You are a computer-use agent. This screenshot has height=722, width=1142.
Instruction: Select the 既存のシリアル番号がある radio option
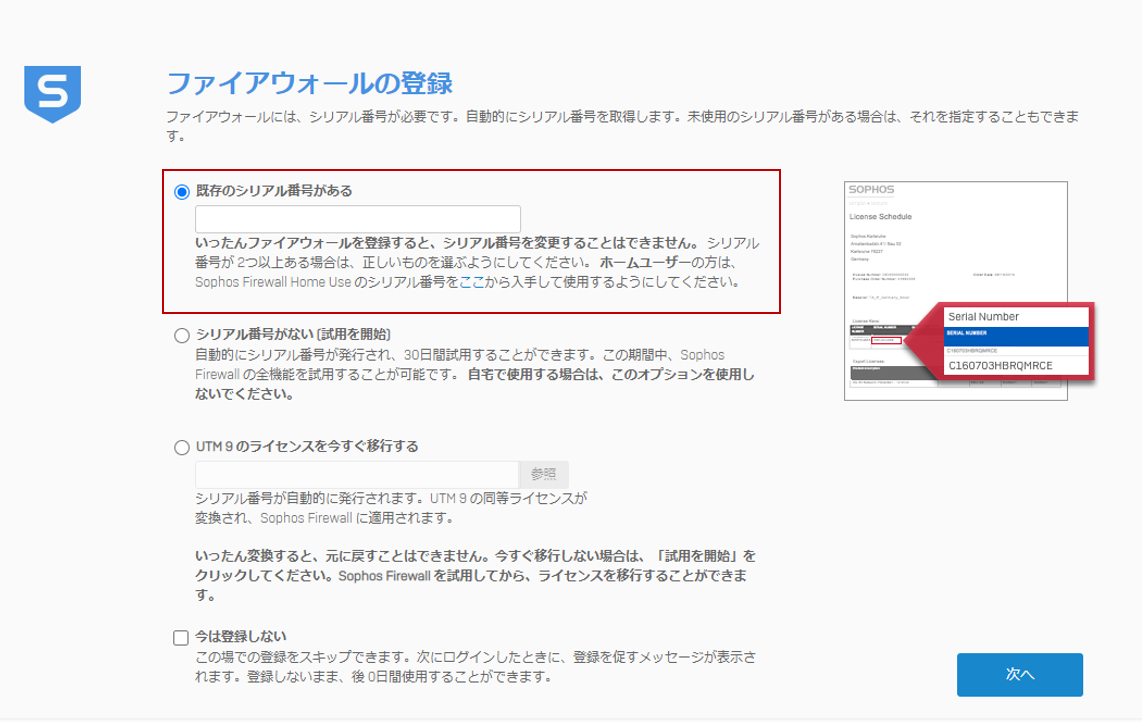pos(182,192)
